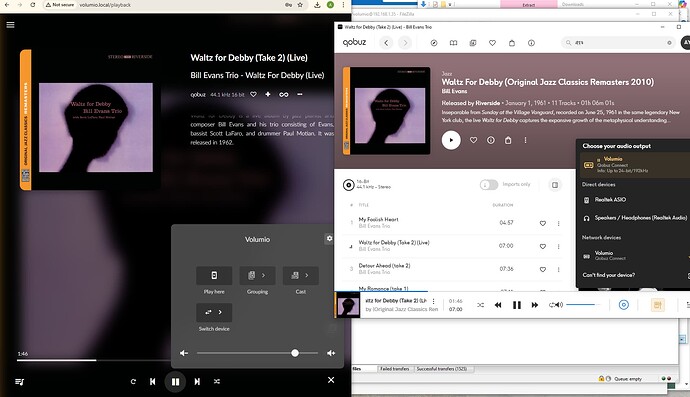
Task: Favorite the My Foolish Heart track
Action: [543, 224]
